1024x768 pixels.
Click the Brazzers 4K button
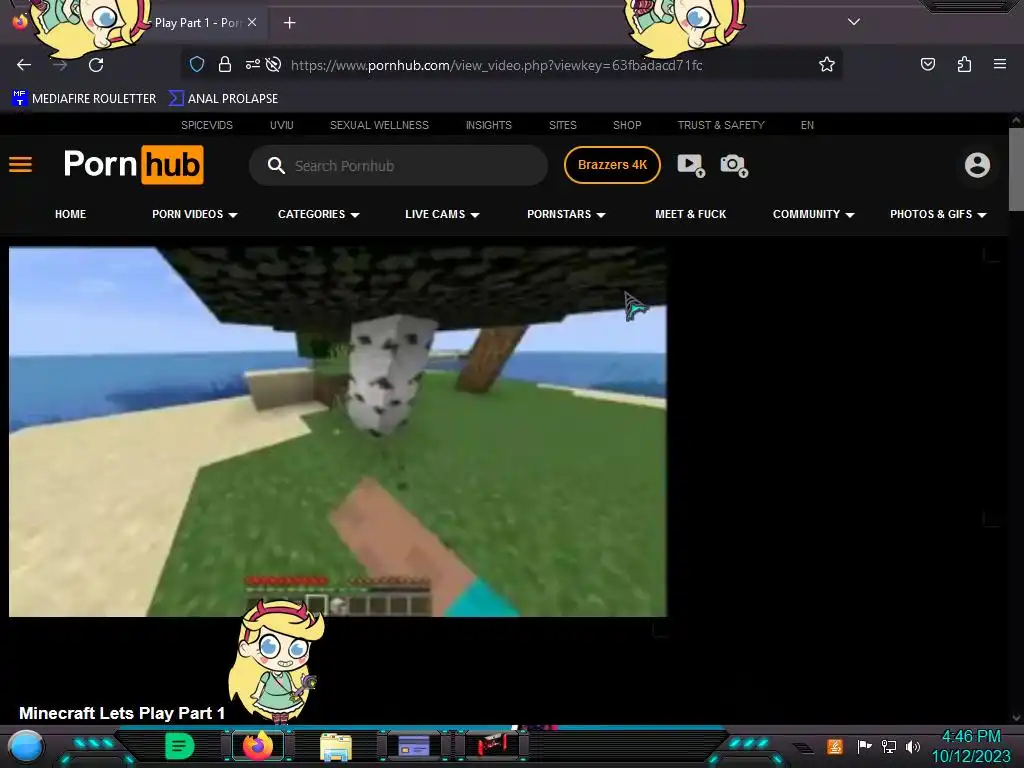[612, 165]
